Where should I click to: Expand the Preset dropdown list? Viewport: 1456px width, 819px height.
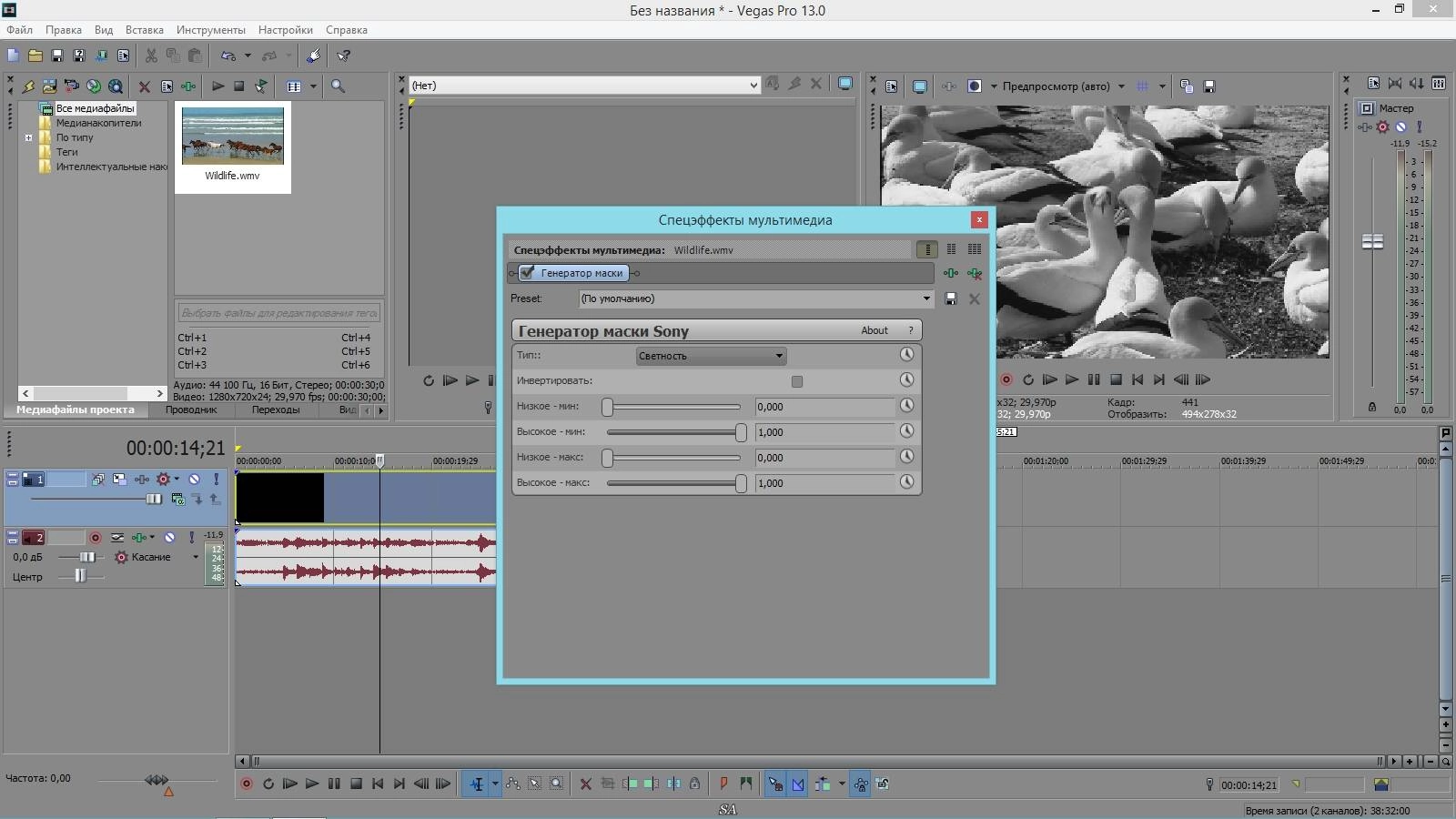(x=926, y=298)
